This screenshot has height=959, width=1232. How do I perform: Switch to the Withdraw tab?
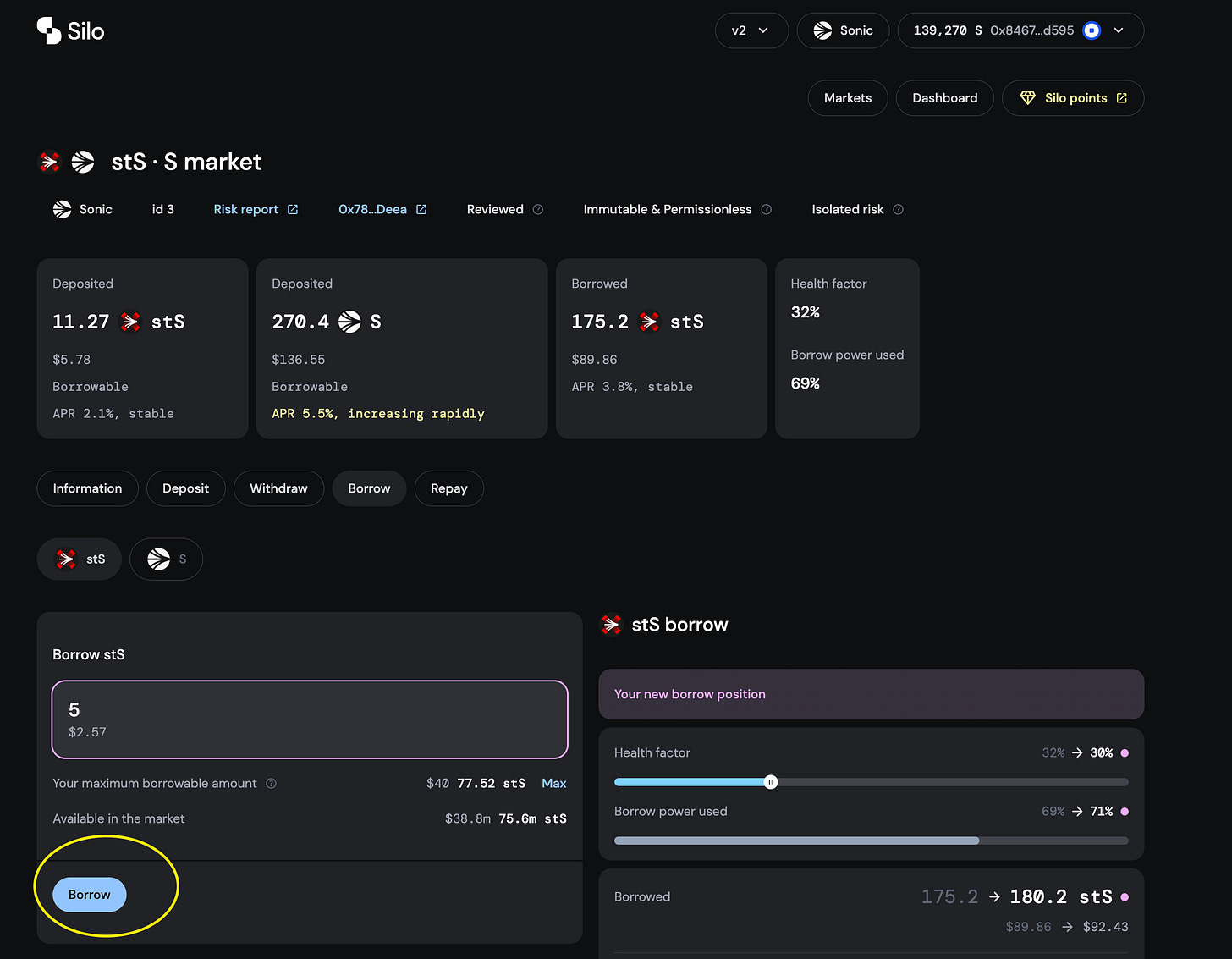click(278, 488)
